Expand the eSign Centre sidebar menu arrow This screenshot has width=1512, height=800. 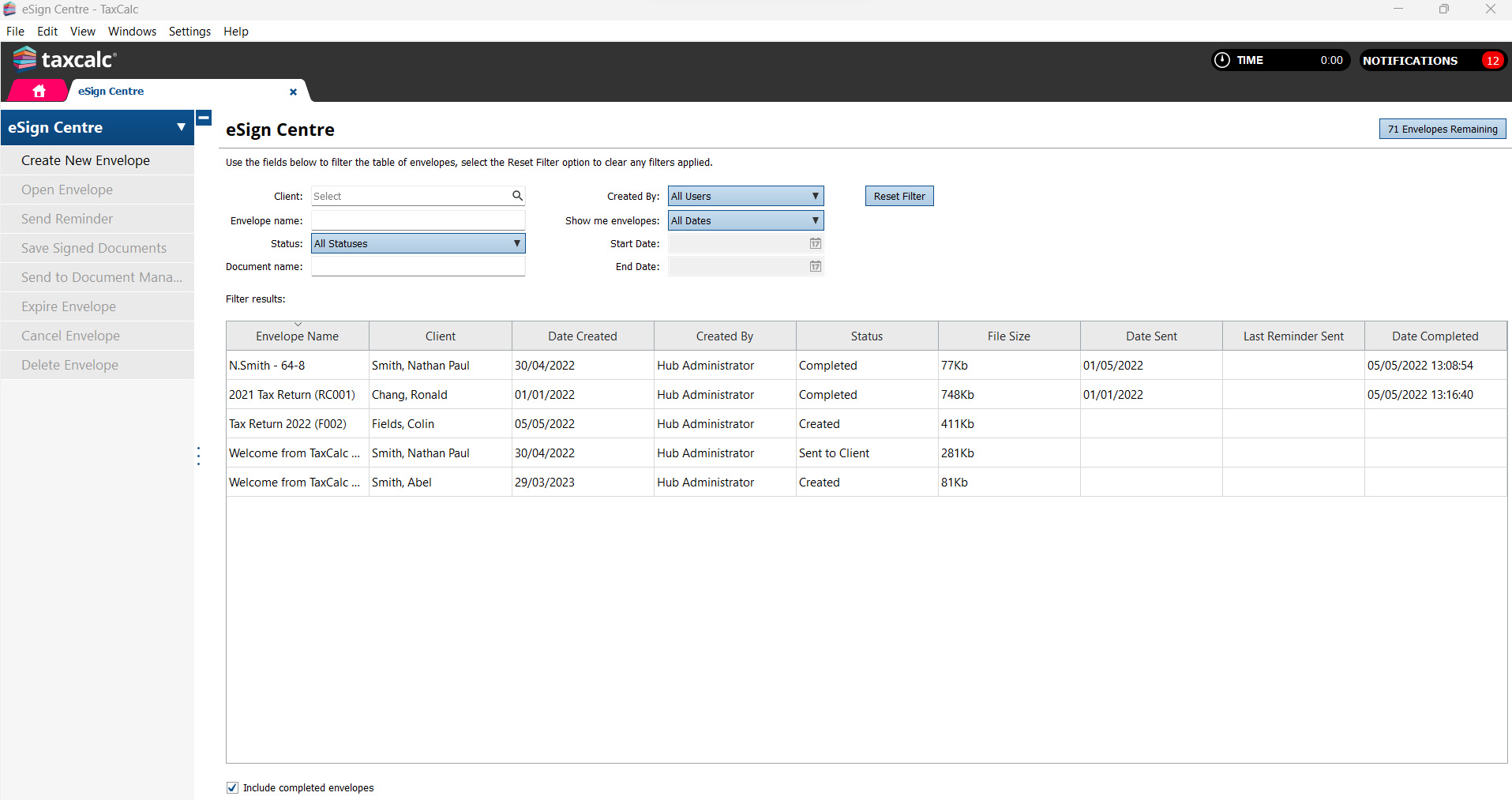[x=181, y=127]
